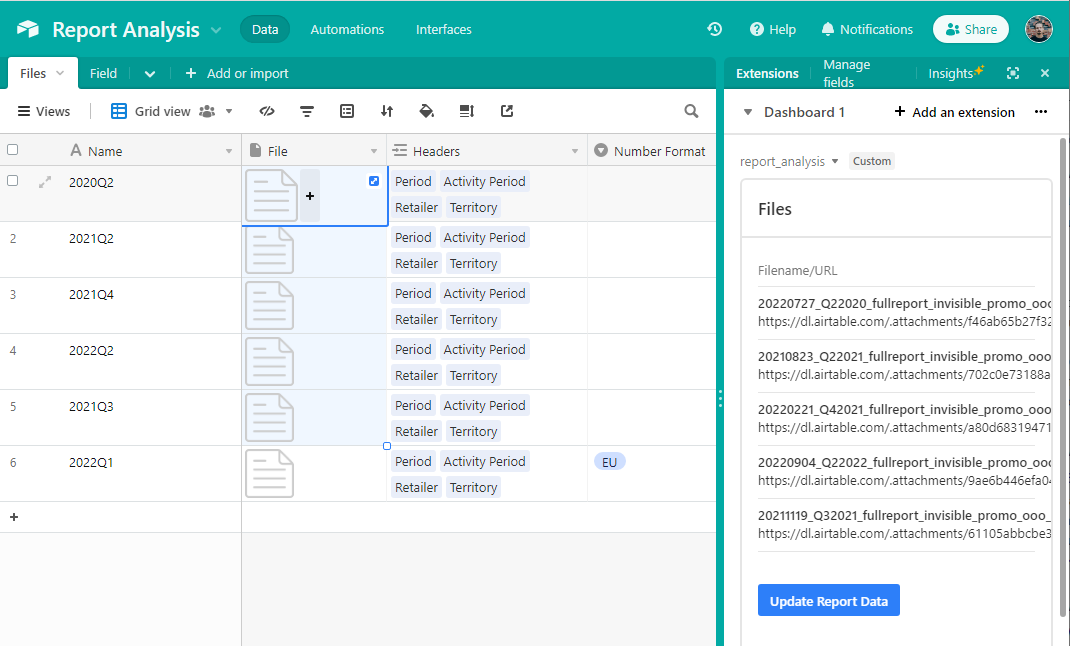Click Territory tag in 2022Q2 row

pyautogui.click(x=473, y=375)
